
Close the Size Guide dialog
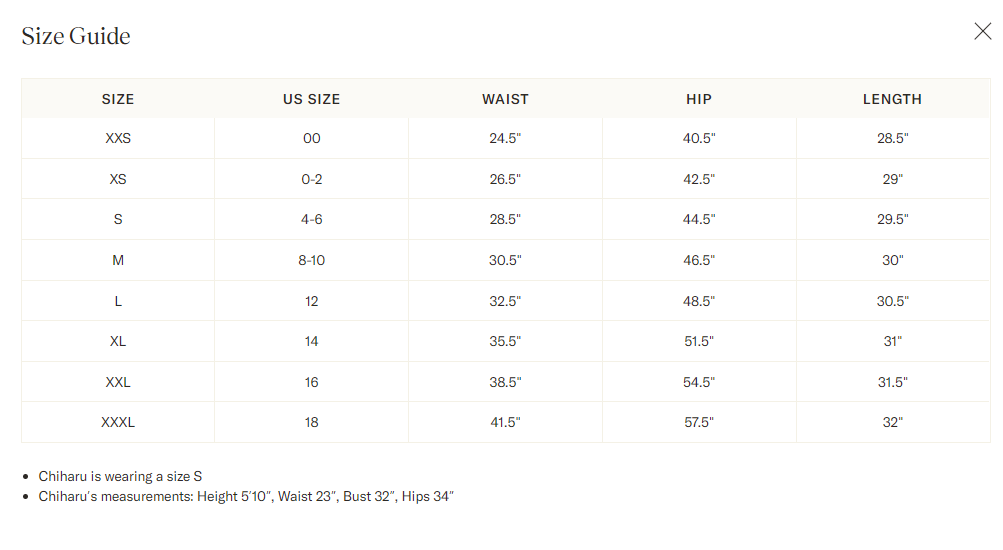[982, 32]
